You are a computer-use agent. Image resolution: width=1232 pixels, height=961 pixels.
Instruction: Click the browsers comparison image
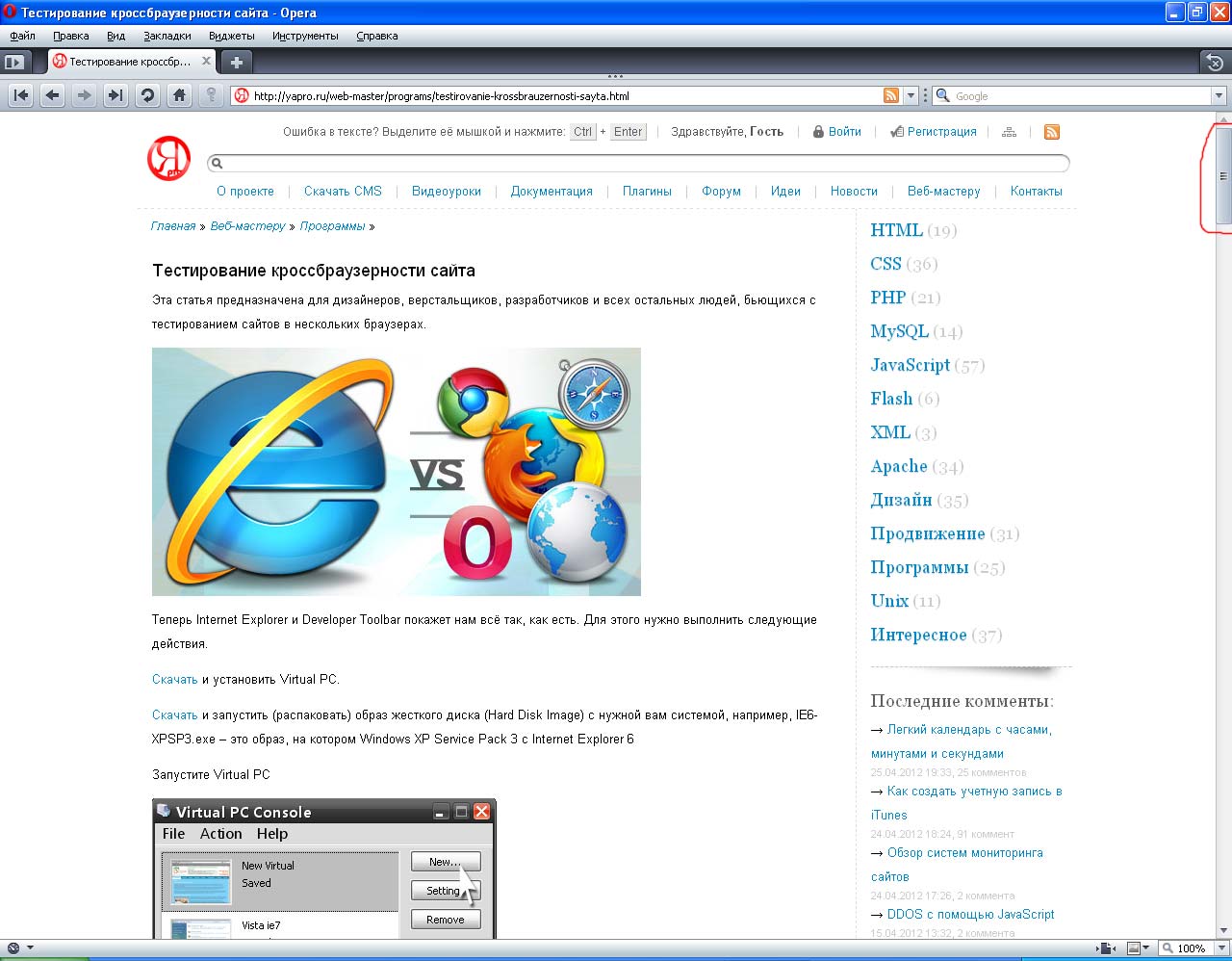[397, 472]
